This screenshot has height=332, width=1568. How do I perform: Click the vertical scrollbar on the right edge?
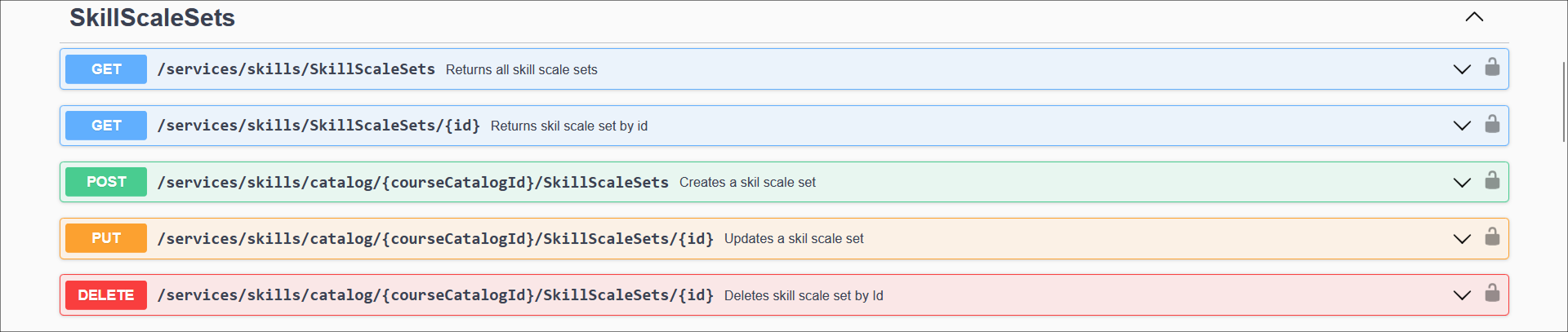[1563, 102]
